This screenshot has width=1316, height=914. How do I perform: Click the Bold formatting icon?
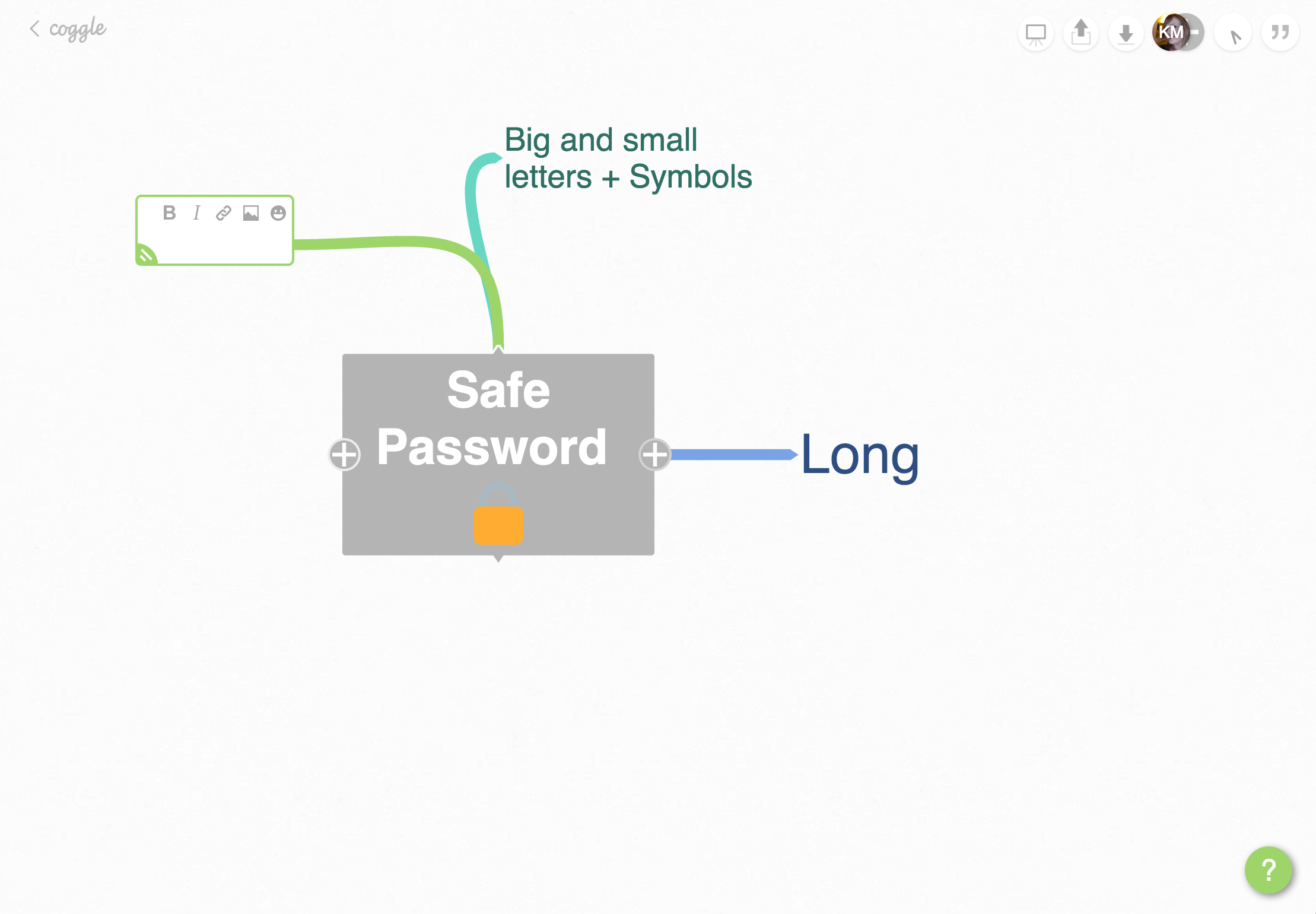click(169, 213)
